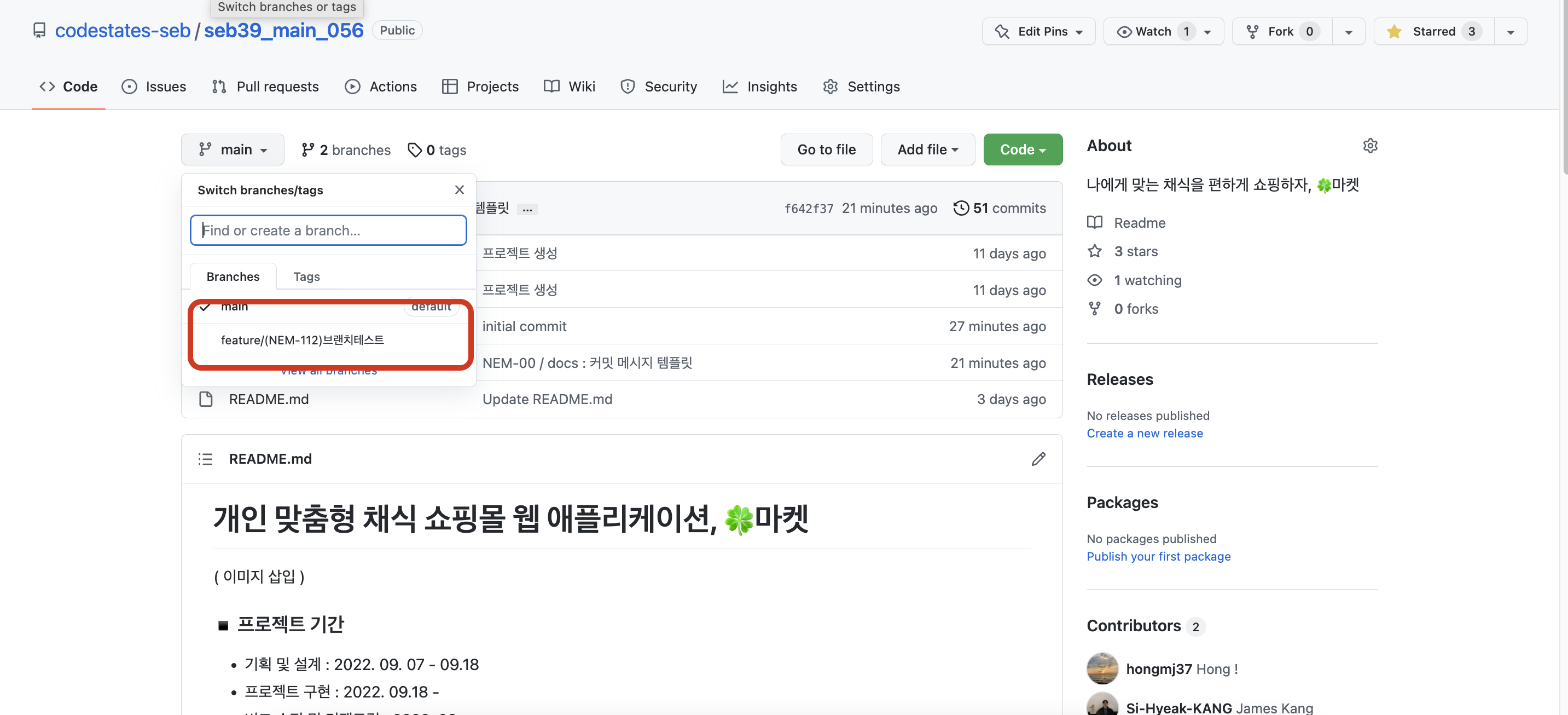Edit README.md with pencil icon
Screen dimensions: 1568x715
pyautogui.click(x=1038, y=459)
